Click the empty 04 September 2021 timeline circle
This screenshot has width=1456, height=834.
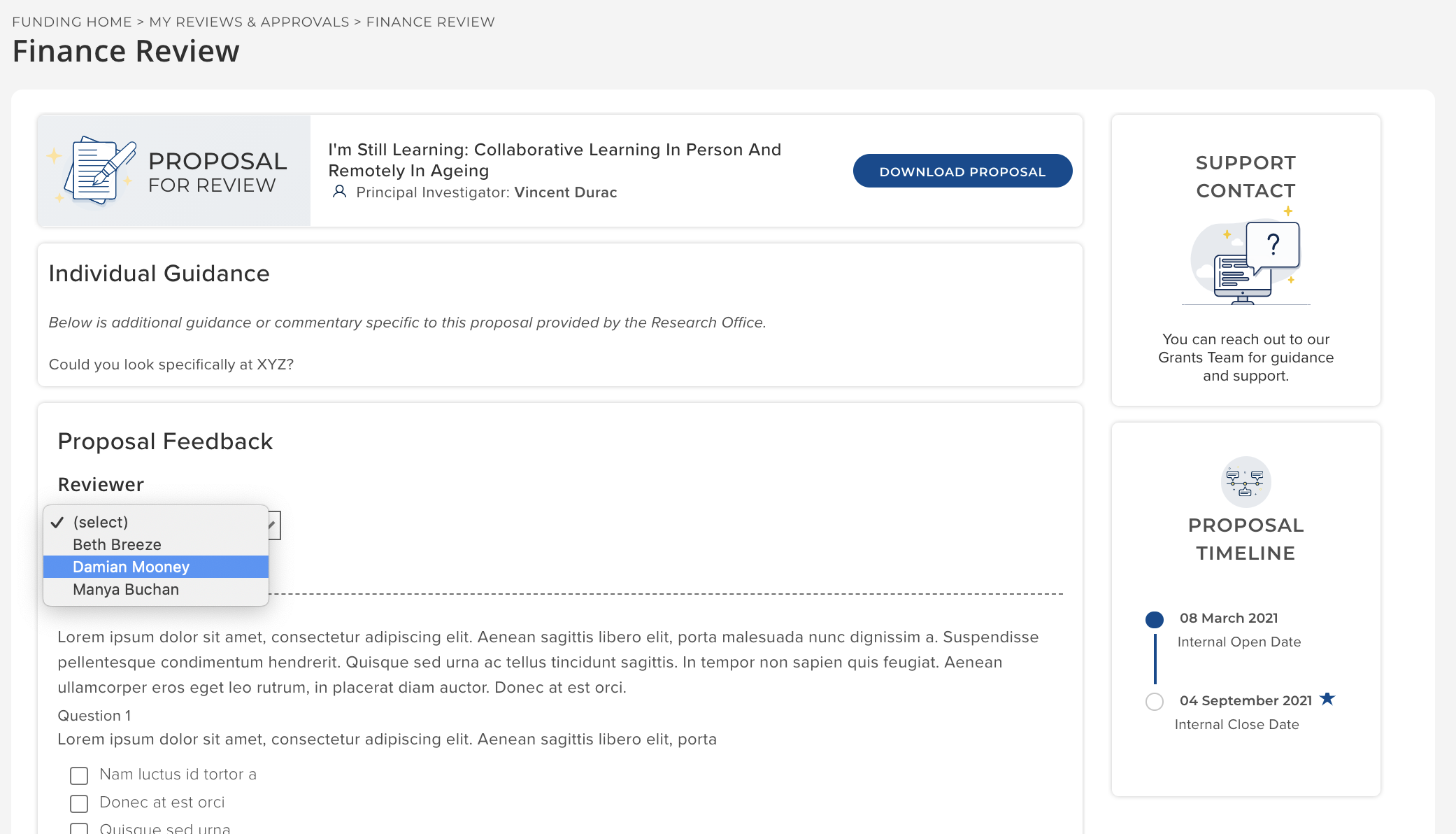[1155, 701]
